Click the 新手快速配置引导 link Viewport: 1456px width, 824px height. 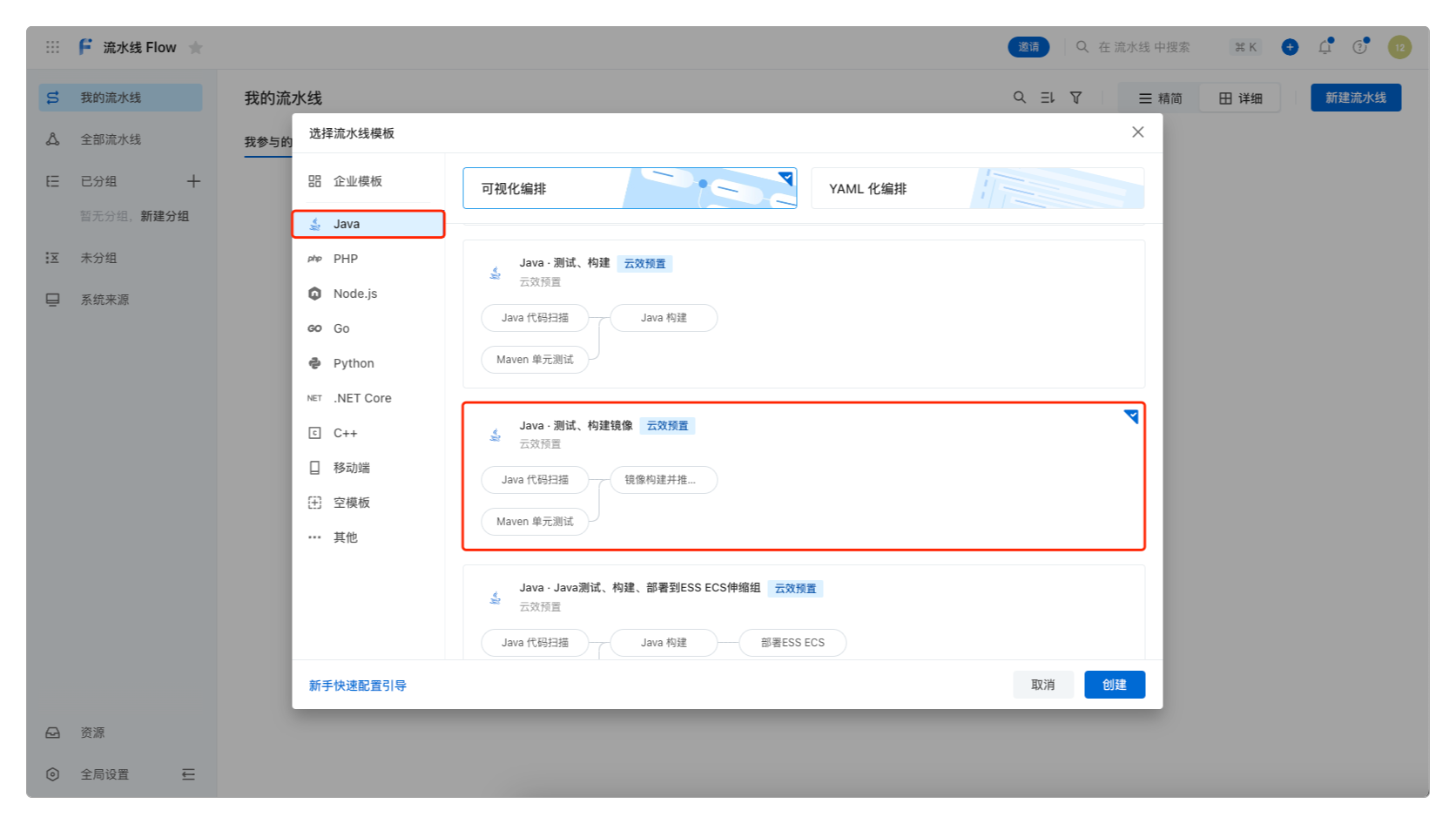coord(357,686)
